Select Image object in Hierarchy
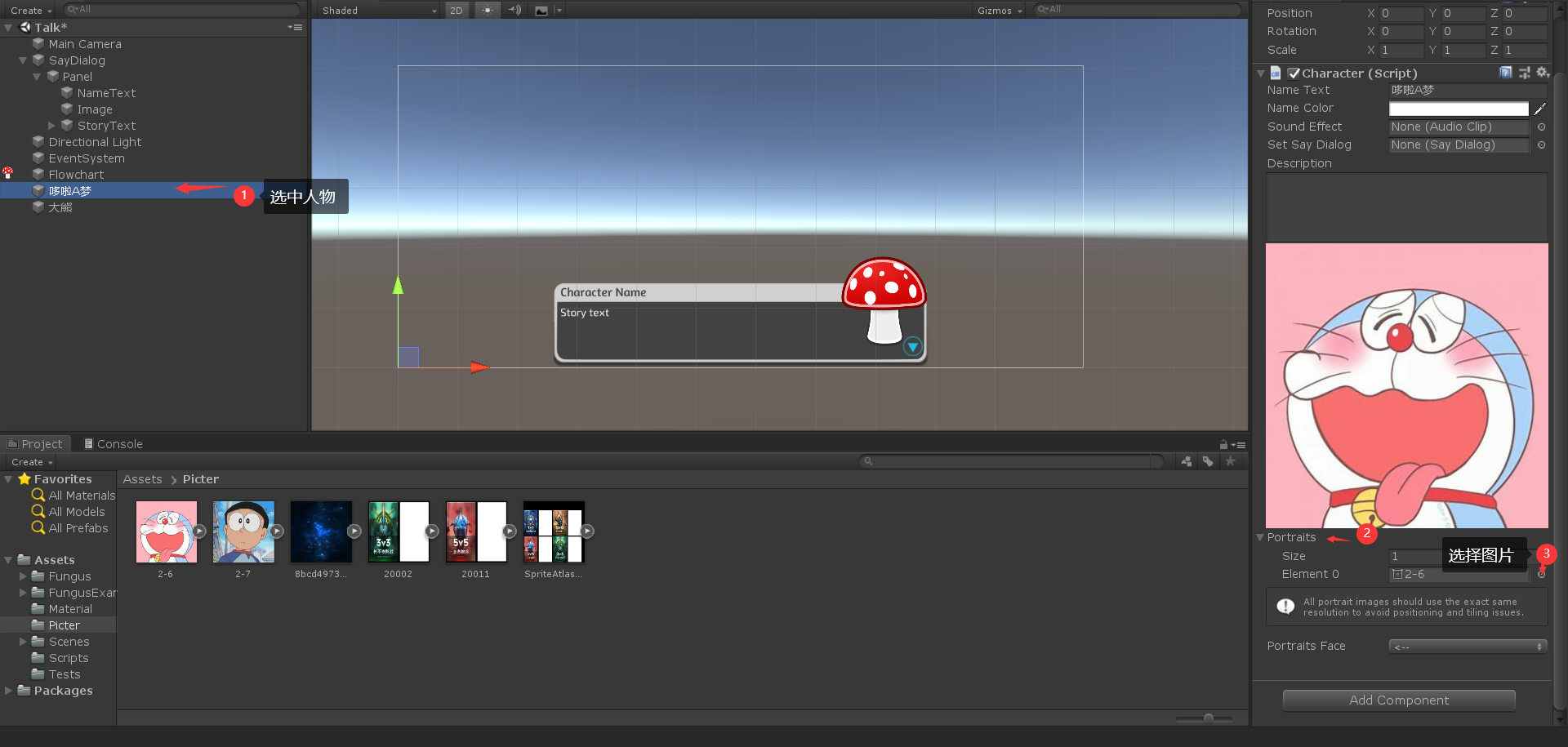Image resolution: width=1568 pixels, height=747 pixels. coord(95,109)
